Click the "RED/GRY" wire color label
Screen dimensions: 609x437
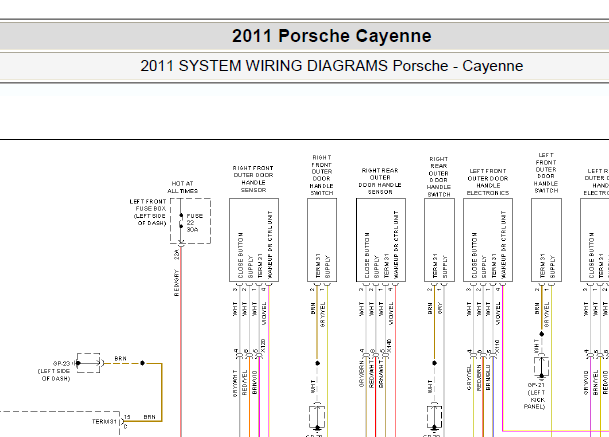[176, 283]
